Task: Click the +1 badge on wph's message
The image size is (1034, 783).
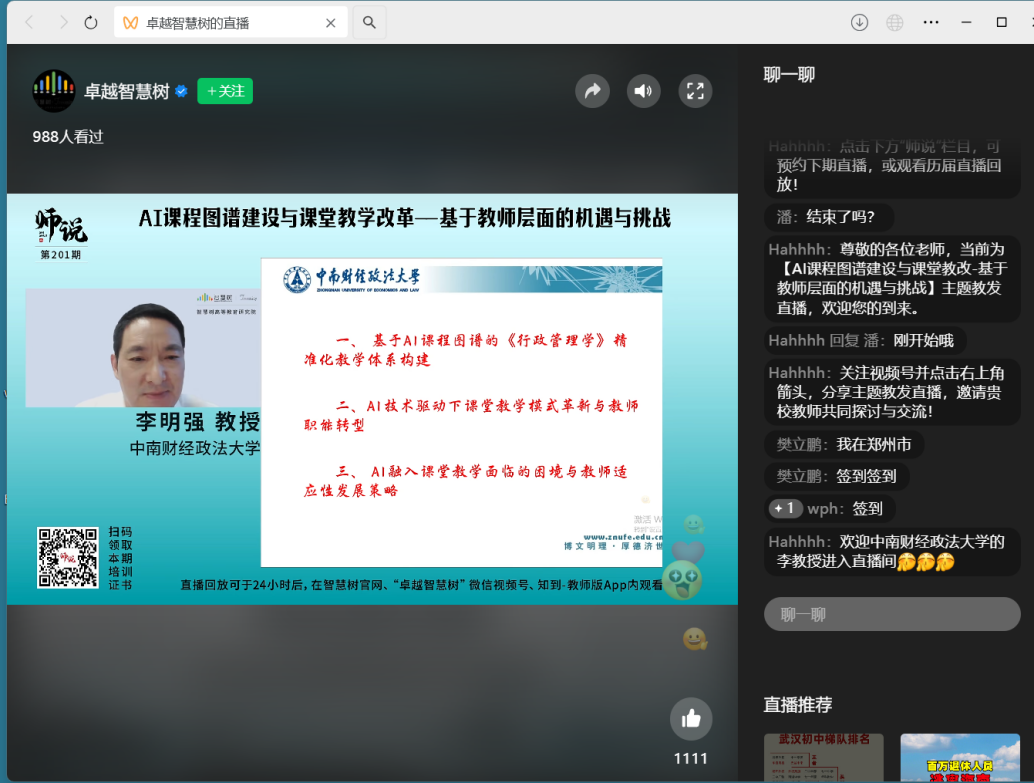Action: pos(785,508)
